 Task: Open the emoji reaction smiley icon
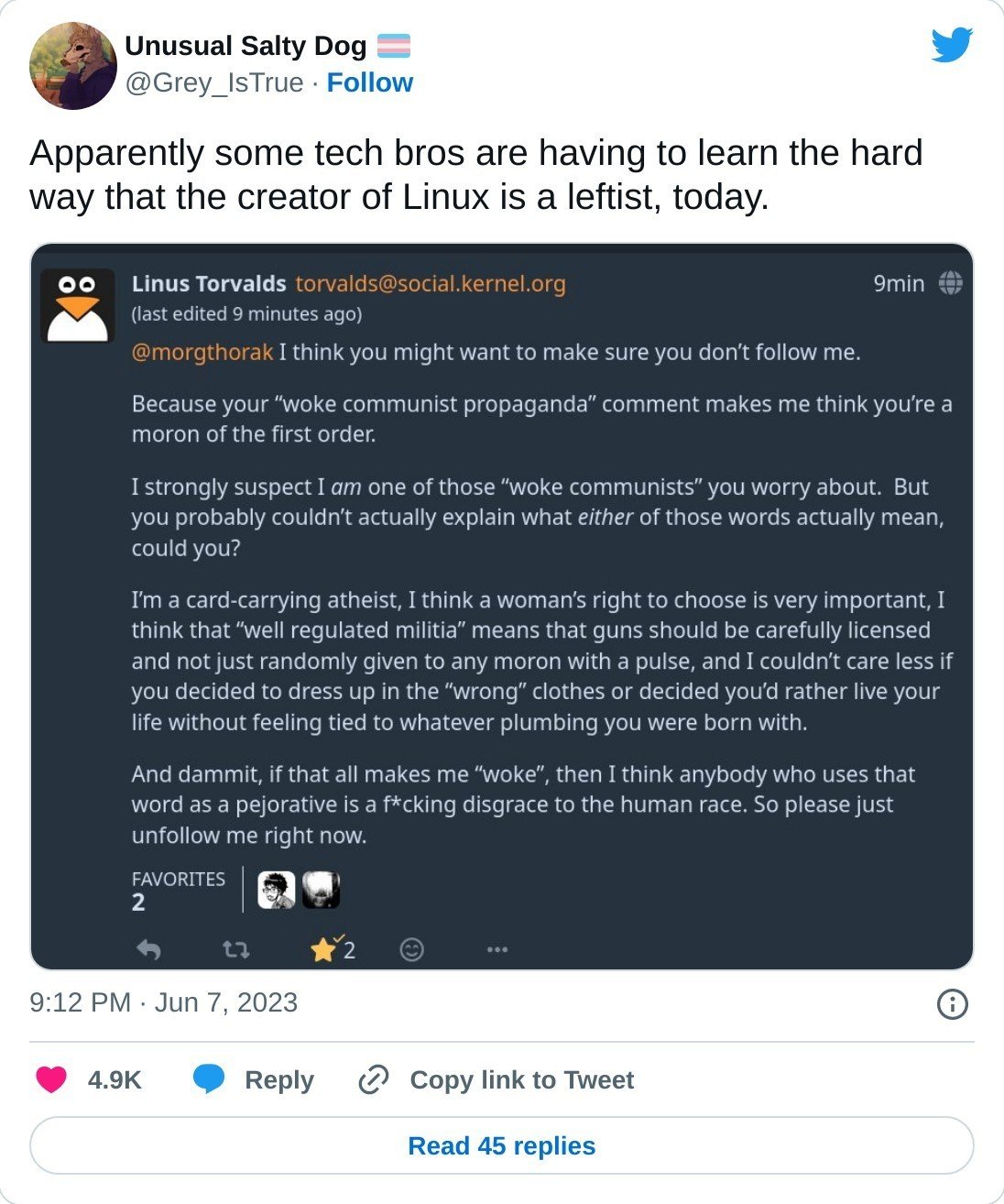pyautogui.click(x=412, y=949)
